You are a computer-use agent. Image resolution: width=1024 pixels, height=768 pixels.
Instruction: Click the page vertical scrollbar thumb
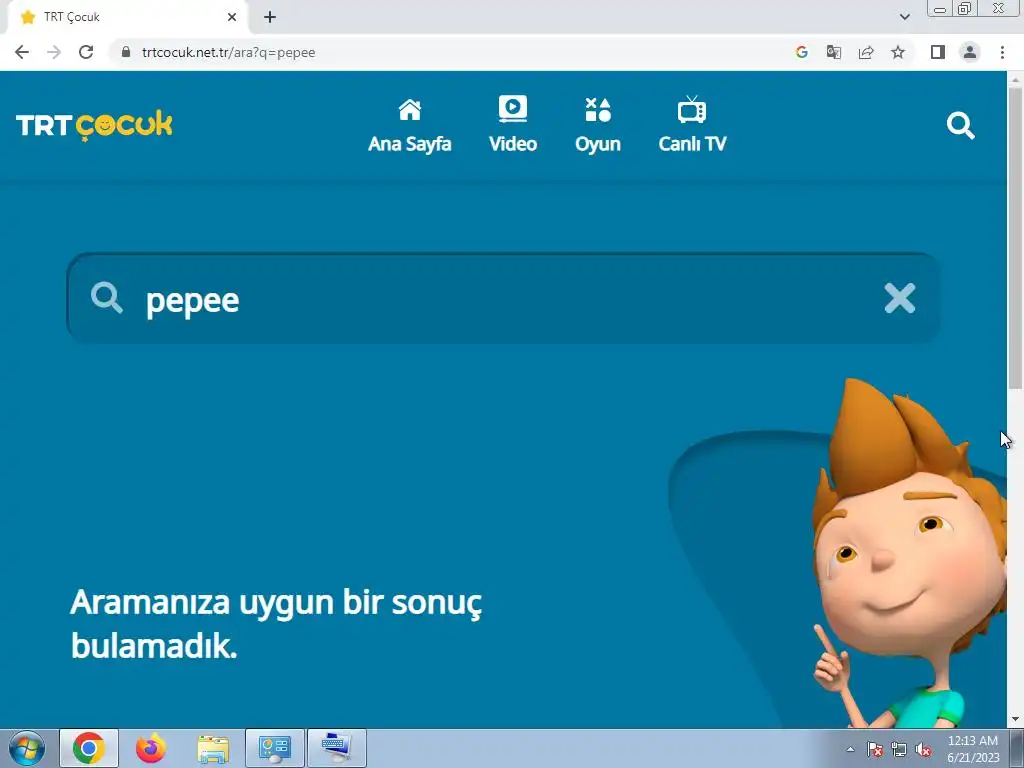tap(1015, 238)
